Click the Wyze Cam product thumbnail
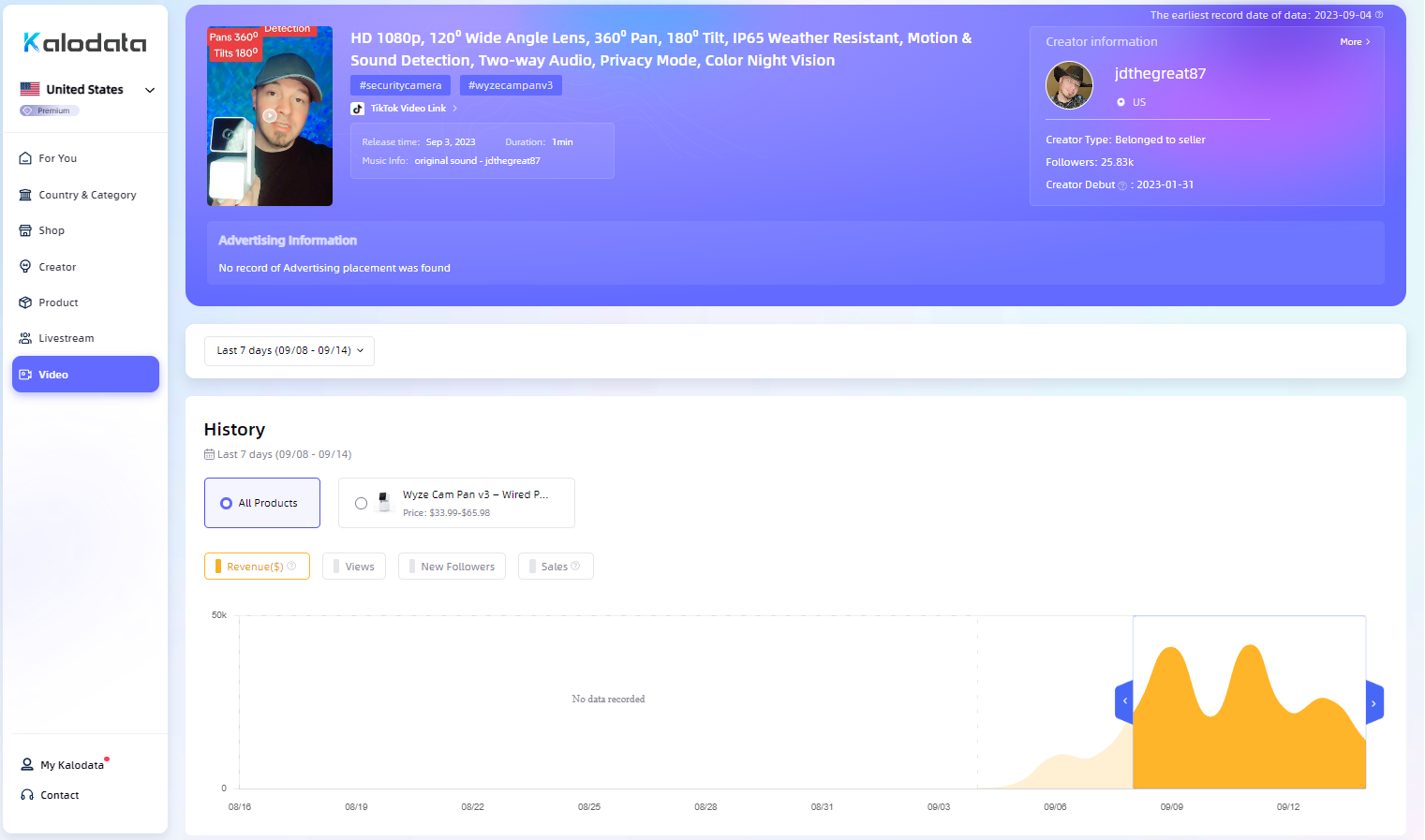Viewport: 1425px width, 840px height. [x=384, y=503]
